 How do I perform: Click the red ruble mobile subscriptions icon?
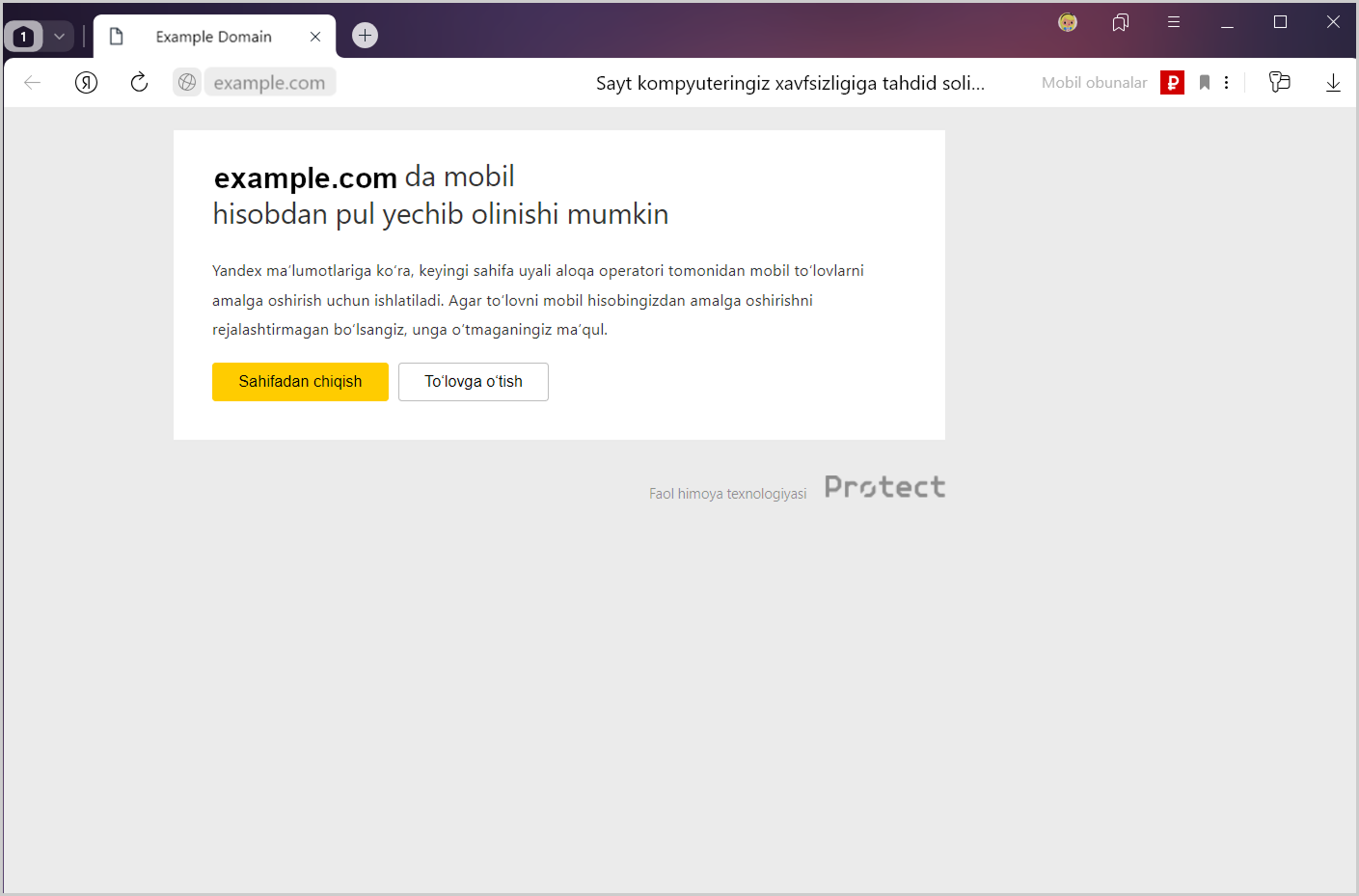coord(1172,83)
